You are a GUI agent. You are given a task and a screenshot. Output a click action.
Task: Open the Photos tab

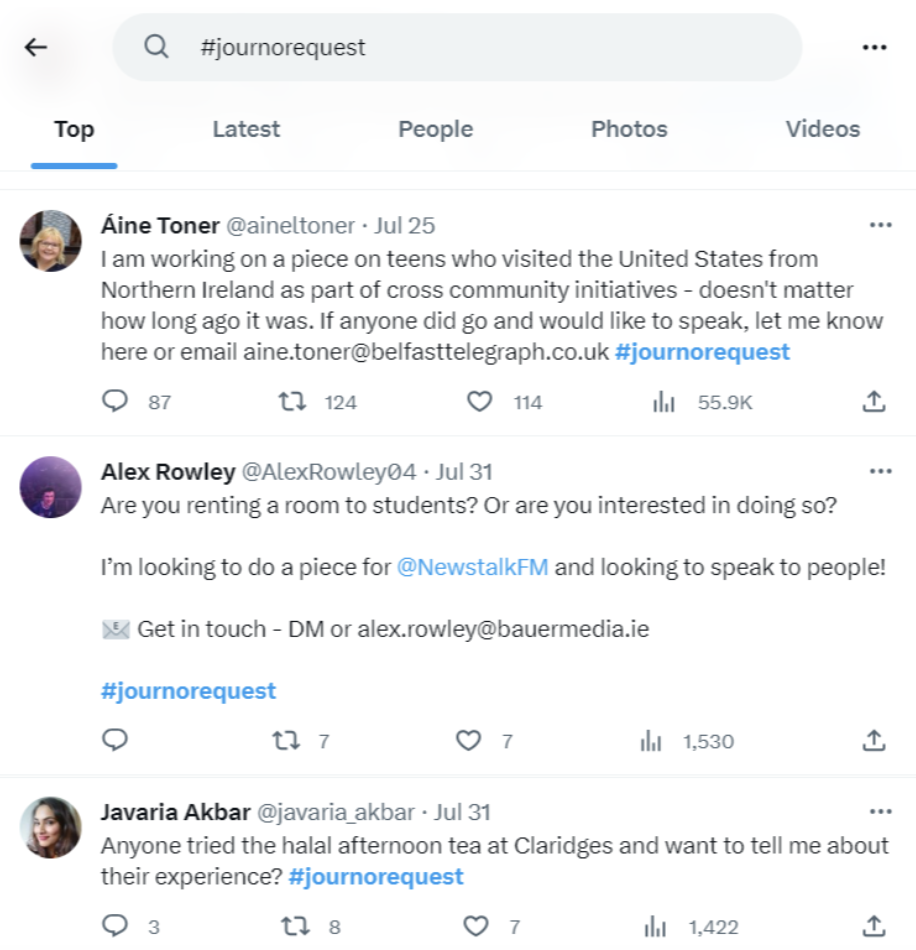click(629, 128)
